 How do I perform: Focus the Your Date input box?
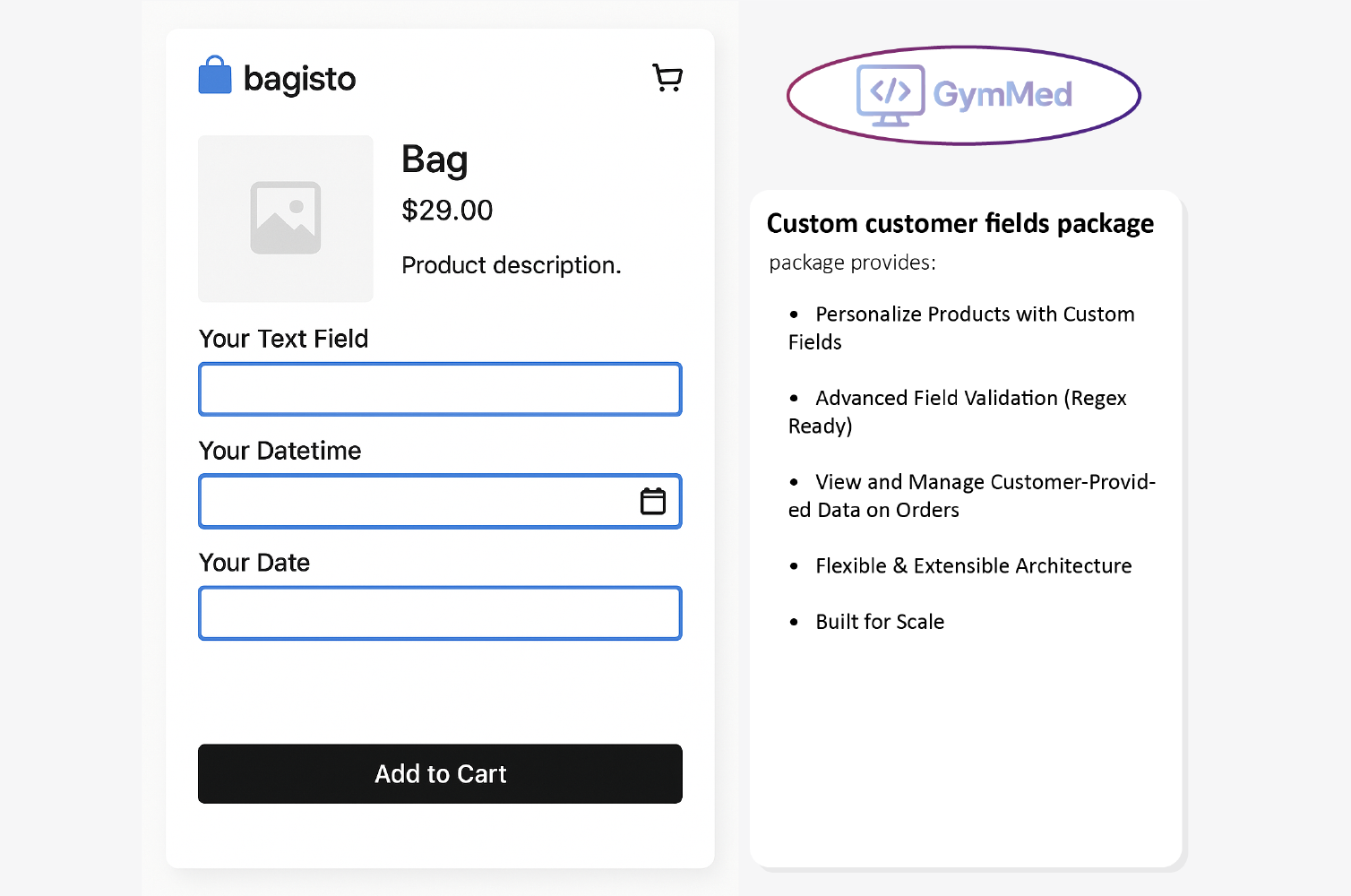440,613
